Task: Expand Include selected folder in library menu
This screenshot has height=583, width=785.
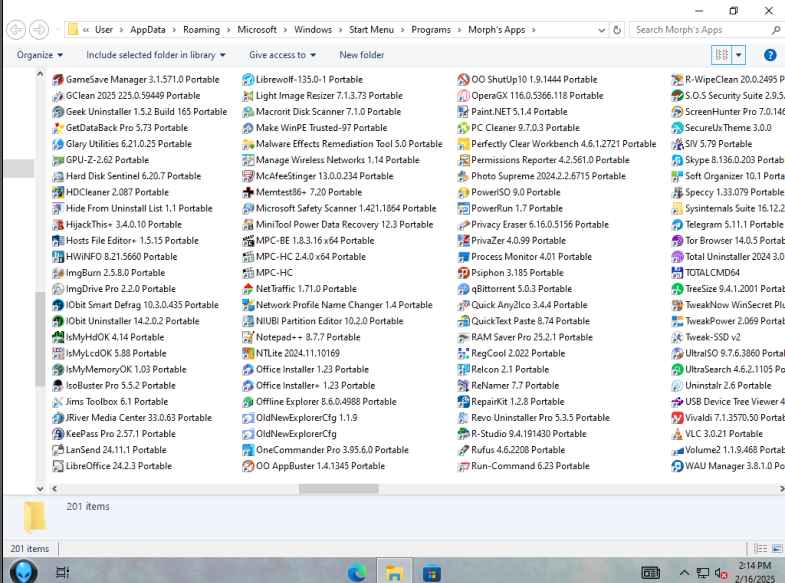Action: click(x=156, y=55)
